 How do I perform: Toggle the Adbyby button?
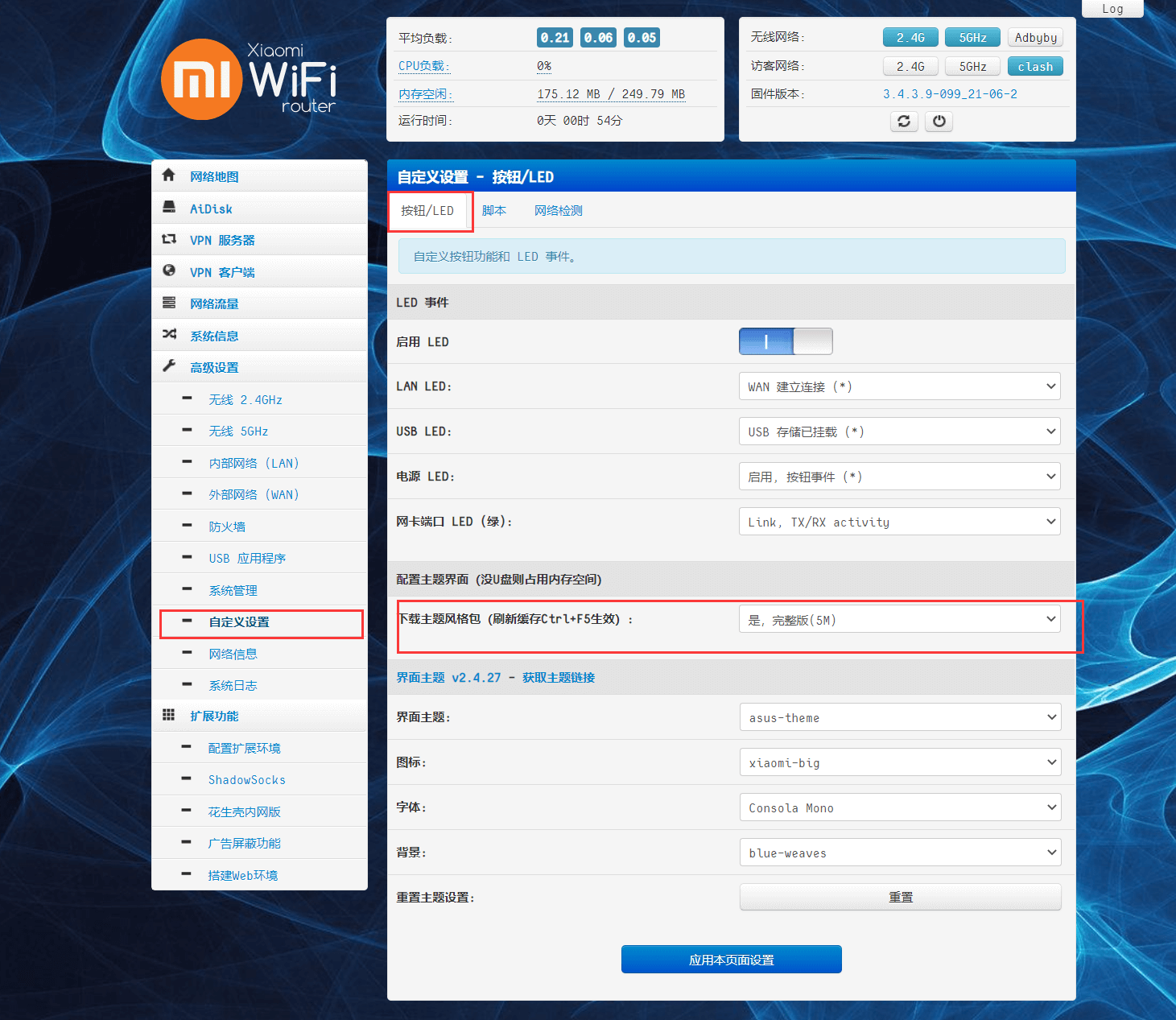tap(1035, 38)
